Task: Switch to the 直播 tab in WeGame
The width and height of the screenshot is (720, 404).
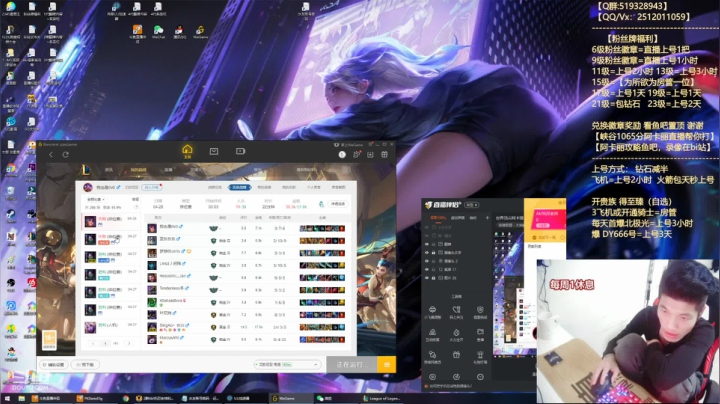Action: point(169,170)
